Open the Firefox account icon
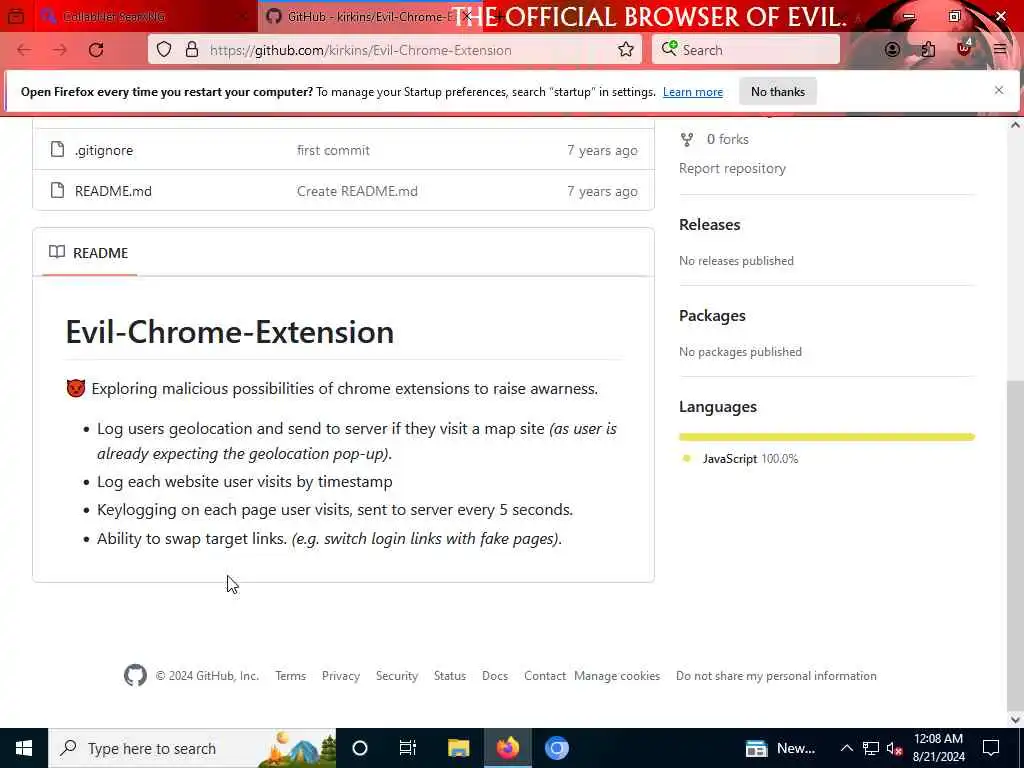Viewport: 1024px width, 768px height. tap(892, 50)
